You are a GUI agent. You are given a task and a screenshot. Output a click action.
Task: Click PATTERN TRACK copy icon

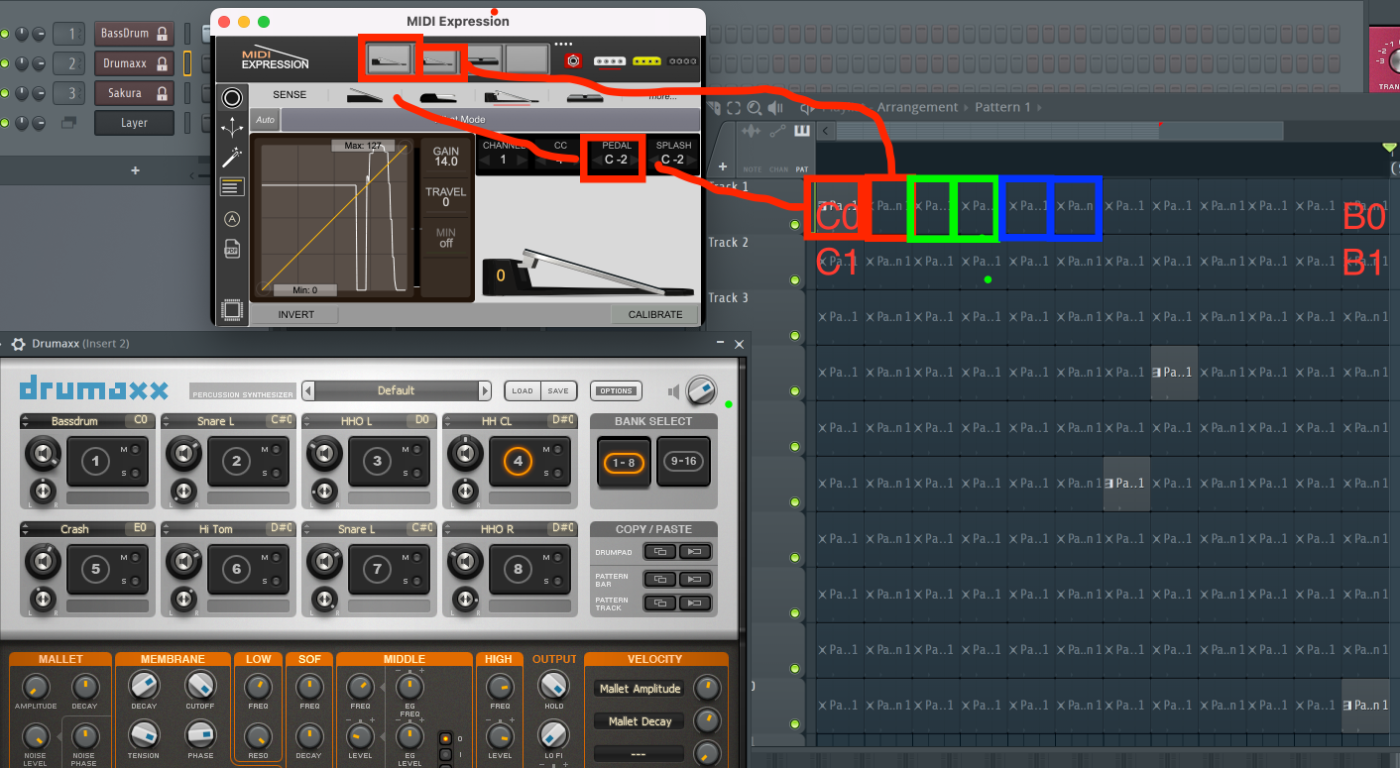(658, 604)
